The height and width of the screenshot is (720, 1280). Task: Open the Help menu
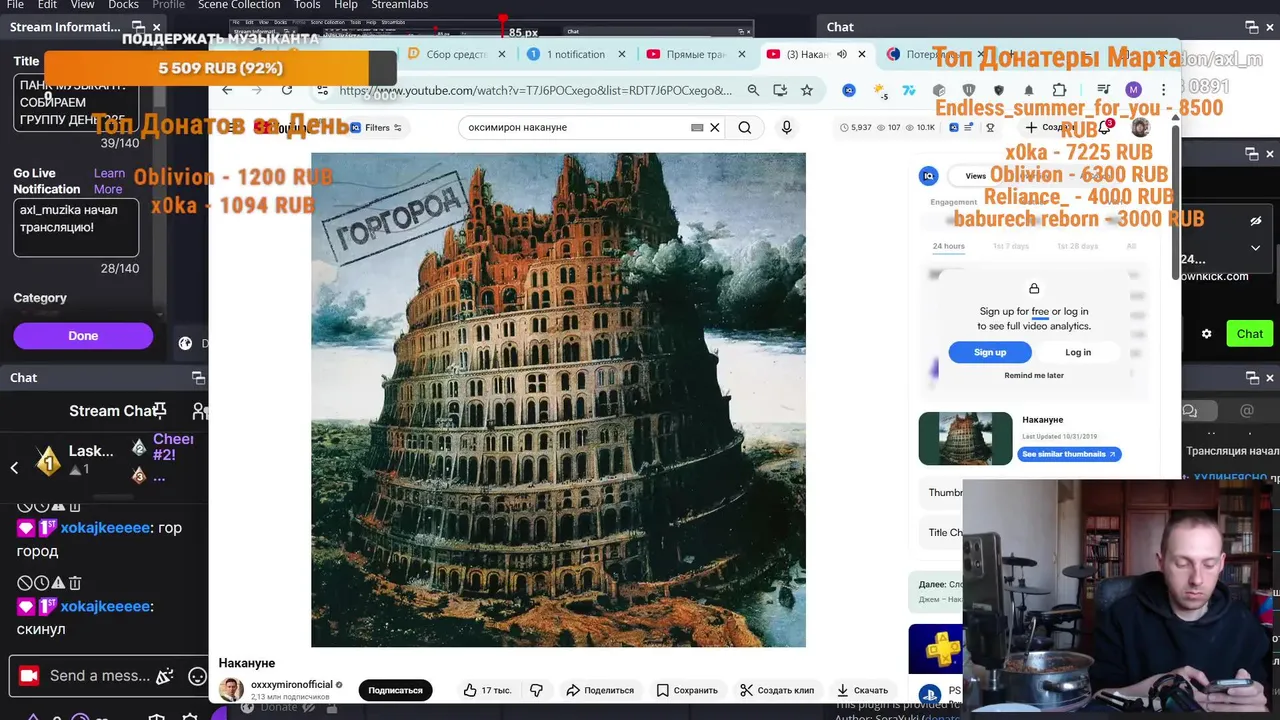[x=346, y=5]
